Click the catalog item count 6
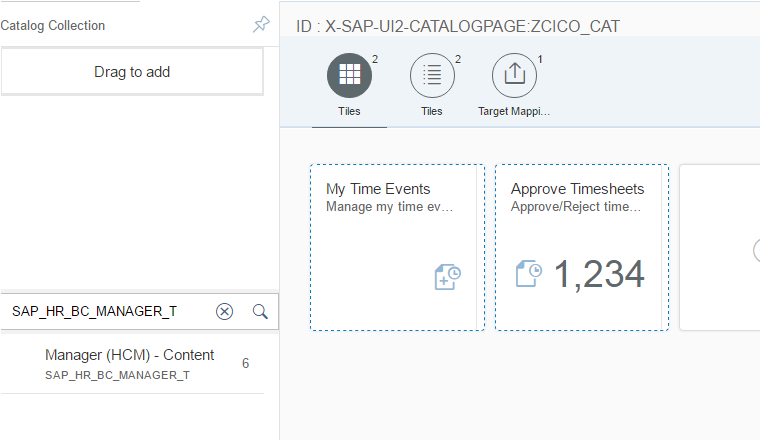The width and height of the screenshot is (761, 441). [x=246, y=363]
